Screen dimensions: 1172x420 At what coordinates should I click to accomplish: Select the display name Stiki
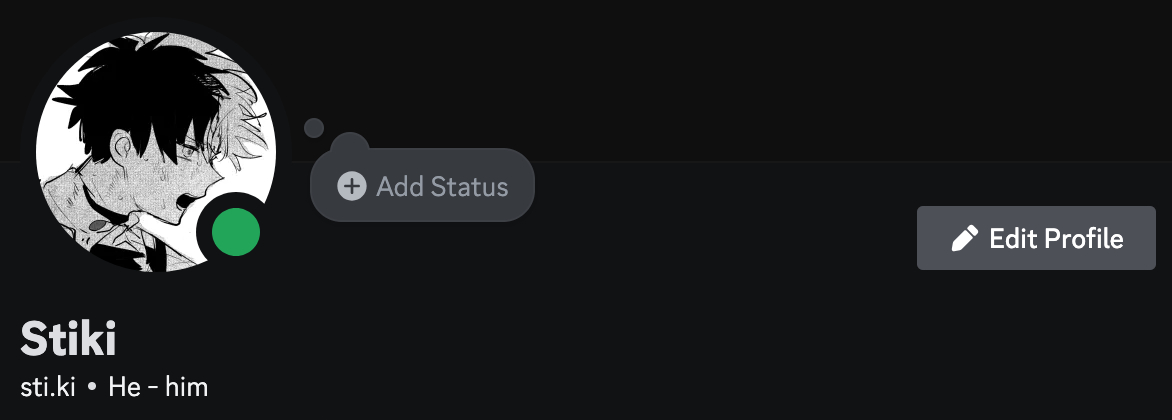point(69,340)
